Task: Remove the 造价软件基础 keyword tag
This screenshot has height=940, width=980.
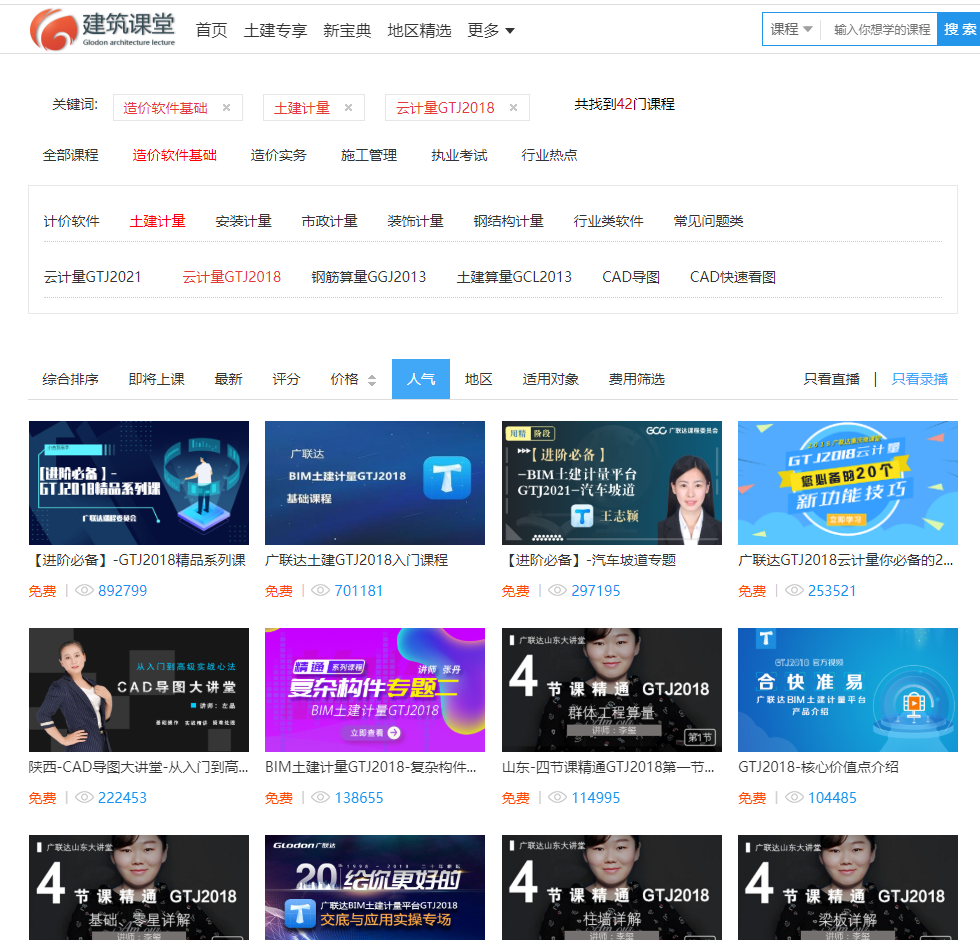Action: [226, 108]
